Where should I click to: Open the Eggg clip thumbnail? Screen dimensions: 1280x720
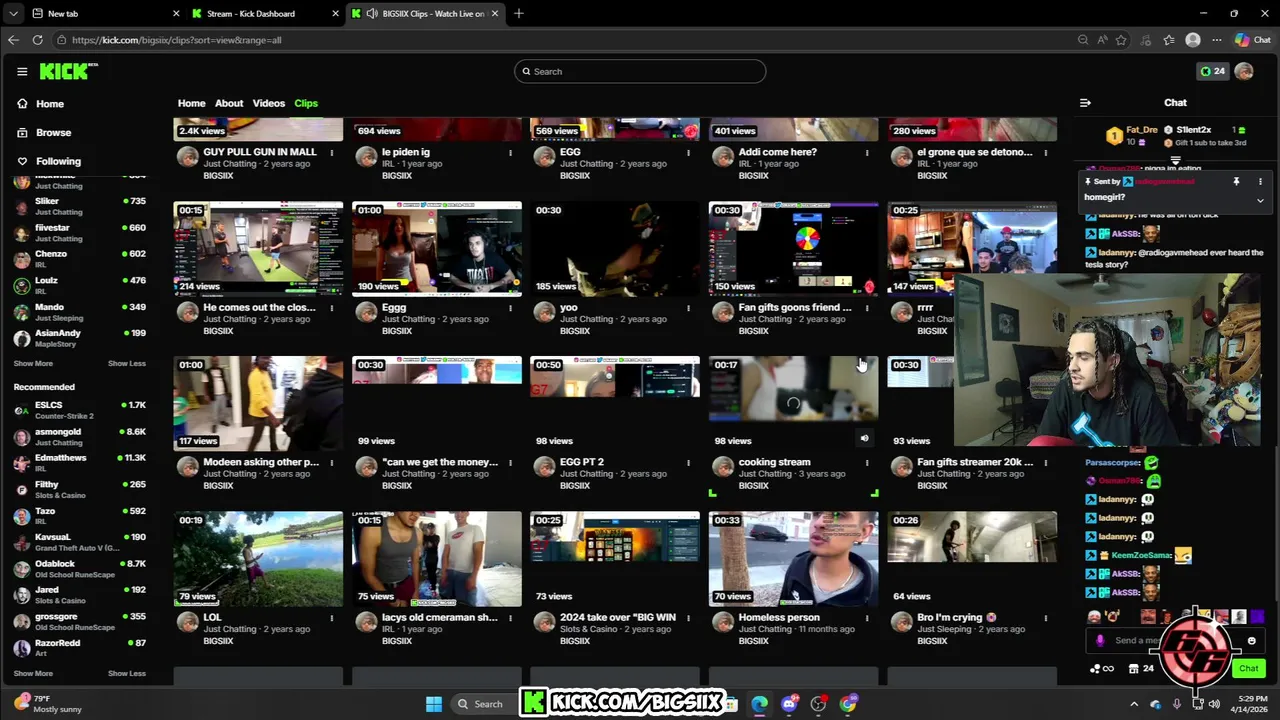pos(437,249)
